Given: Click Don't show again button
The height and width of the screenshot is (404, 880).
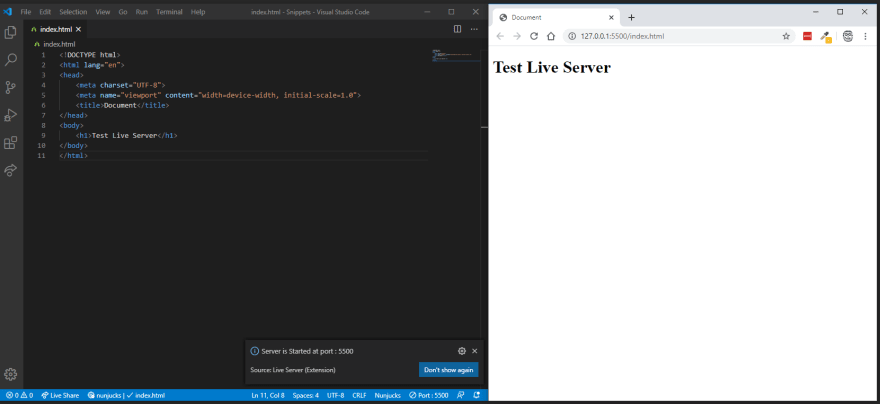Looking at the screenshot, I should pyautogui.click(x=448, y=370).
